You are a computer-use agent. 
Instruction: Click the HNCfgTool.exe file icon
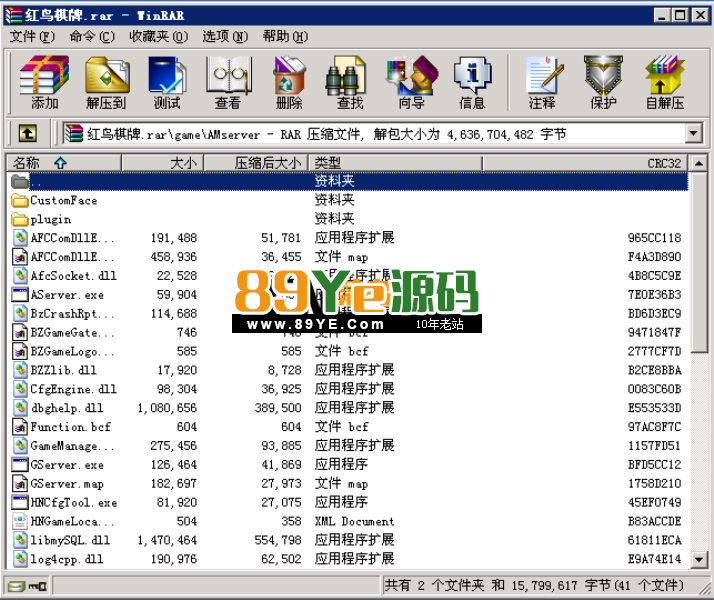pos(20,502)
